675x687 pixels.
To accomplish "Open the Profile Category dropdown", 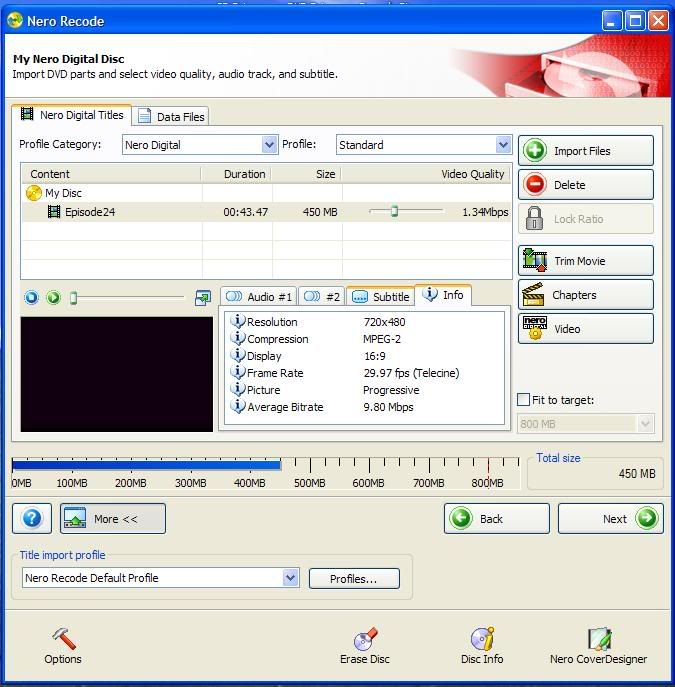I will coord(269,145).
